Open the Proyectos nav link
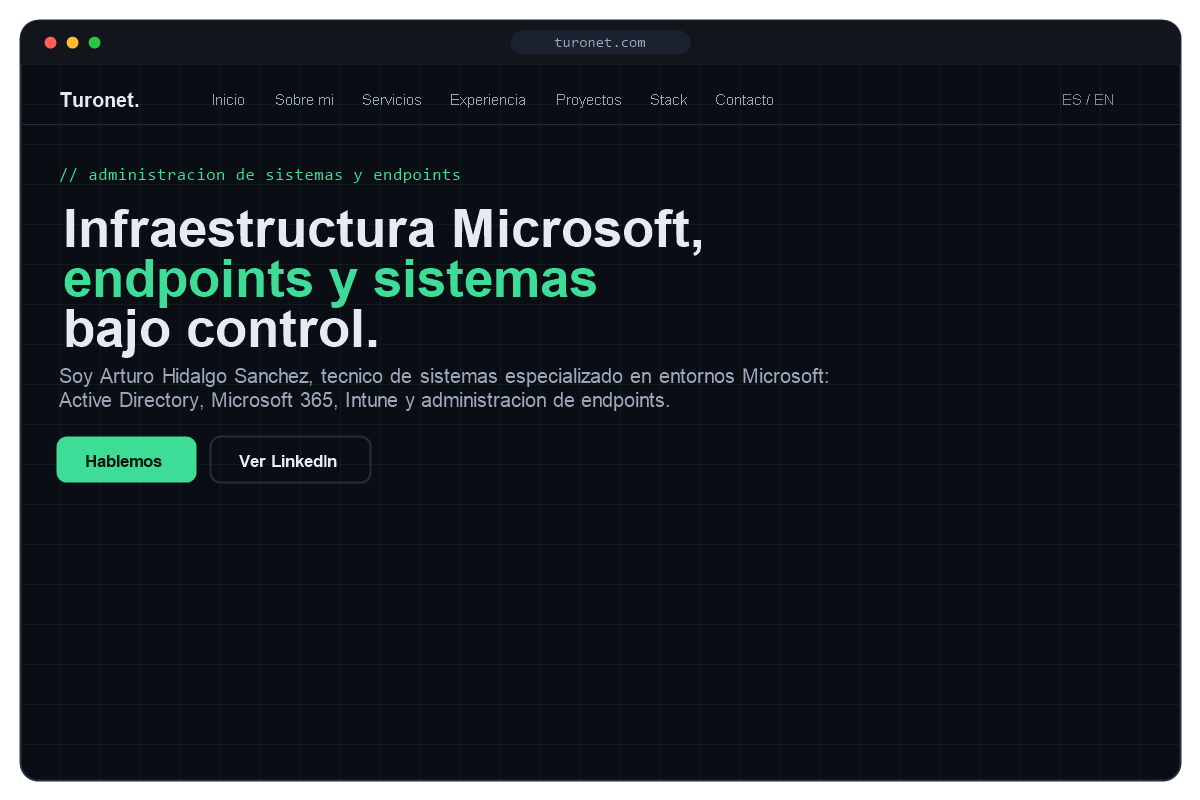 point(589,100)
